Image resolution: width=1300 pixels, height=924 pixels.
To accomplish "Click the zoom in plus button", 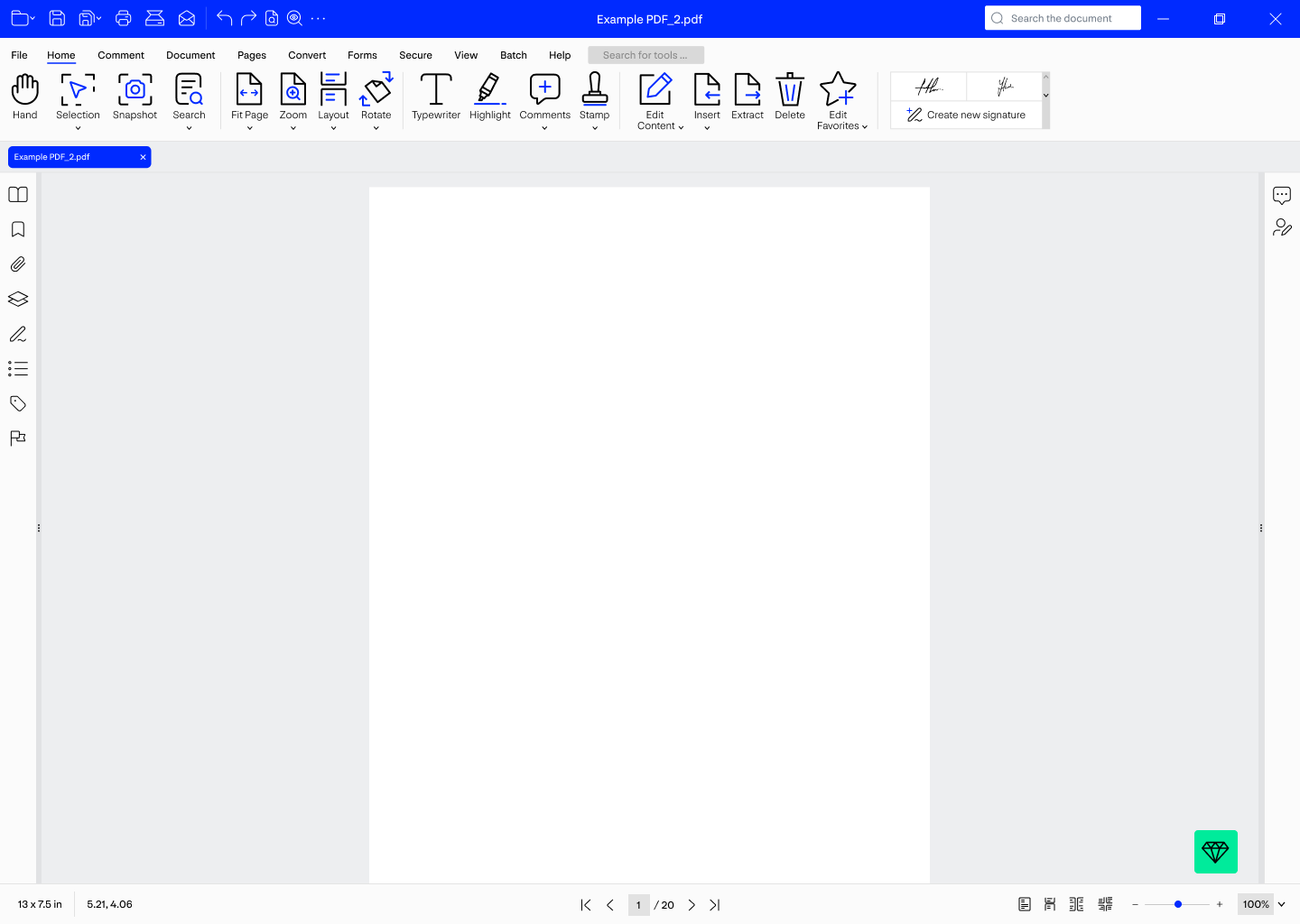I will pyautogui.click(x=1220, y=904).
